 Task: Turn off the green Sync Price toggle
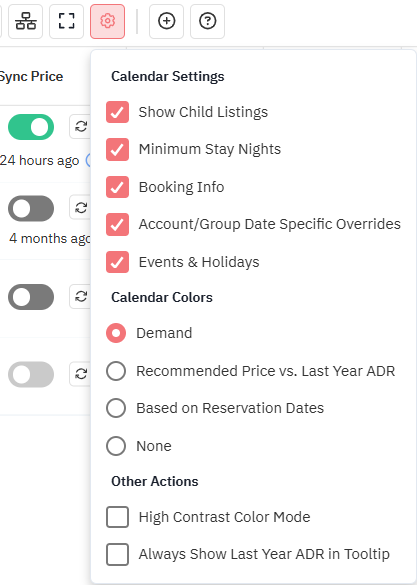(31, 127)
